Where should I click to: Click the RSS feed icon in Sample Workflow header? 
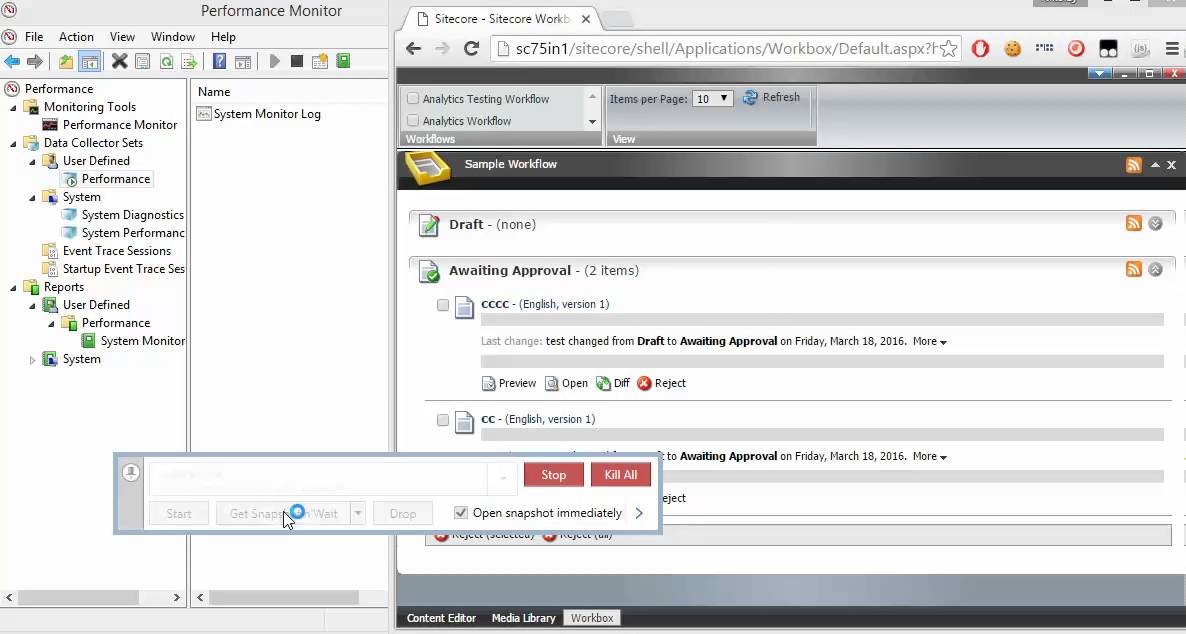coord(1133,165)
